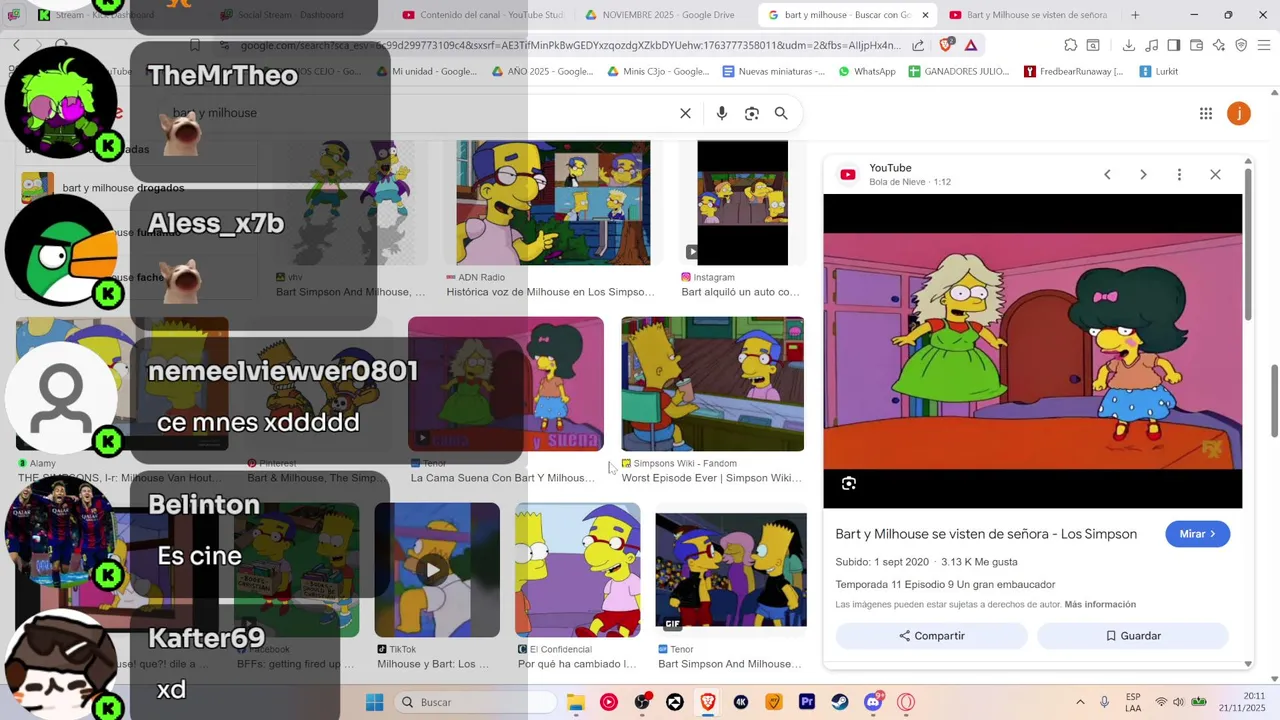Viewport: 1280px width, 720px height.
Task: Open the WhatsApp bookmark
Action: pos(867,72)
